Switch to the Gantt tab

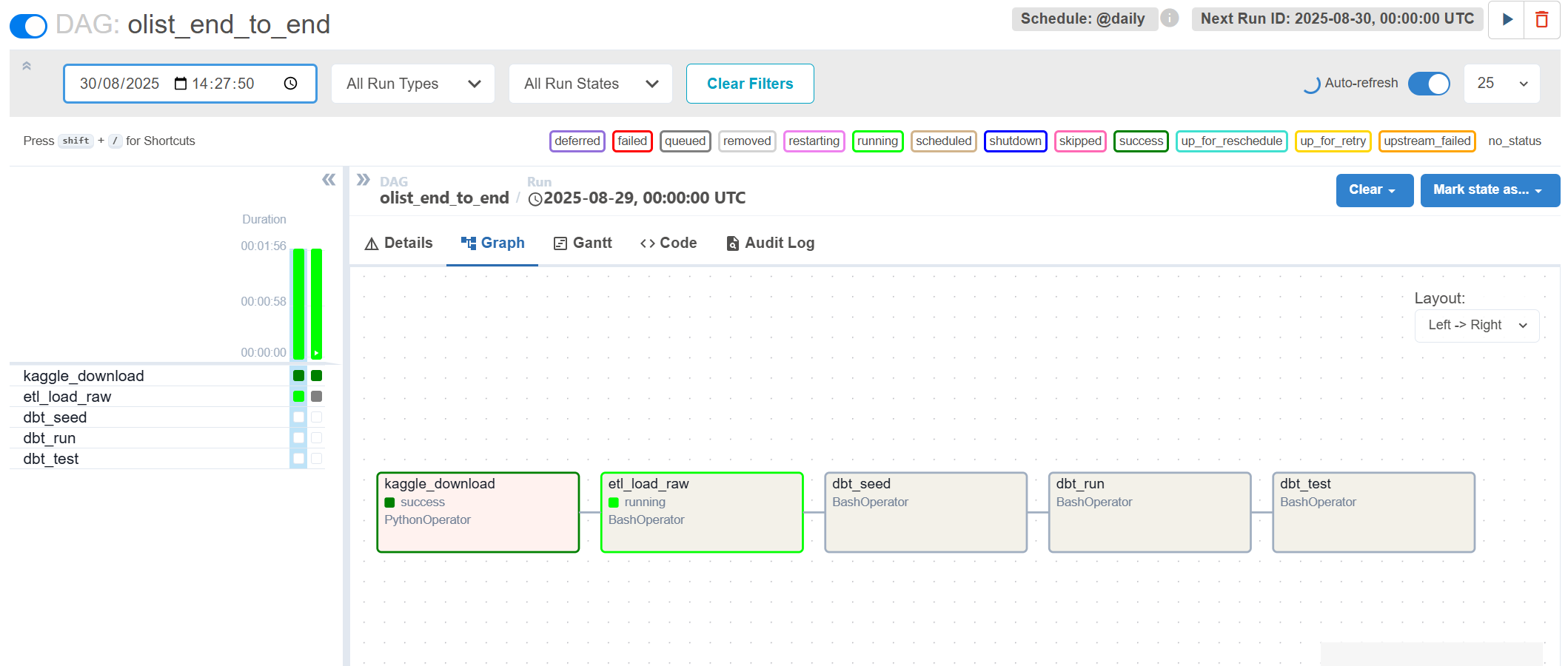tap(583, 243)
